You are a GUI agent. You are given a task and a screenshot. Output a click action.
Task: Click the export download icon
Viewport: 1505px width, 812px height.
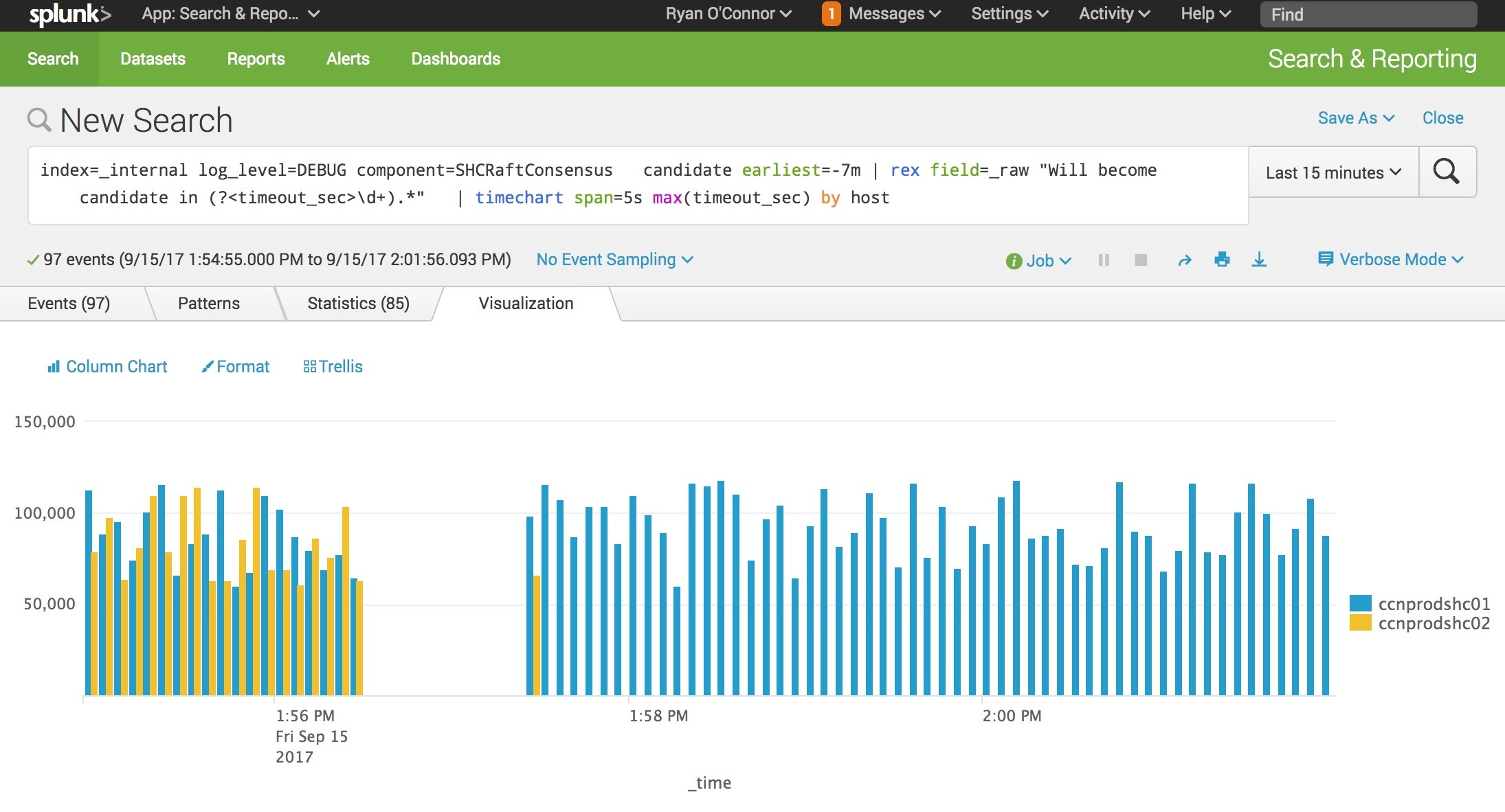[1259, 260]
